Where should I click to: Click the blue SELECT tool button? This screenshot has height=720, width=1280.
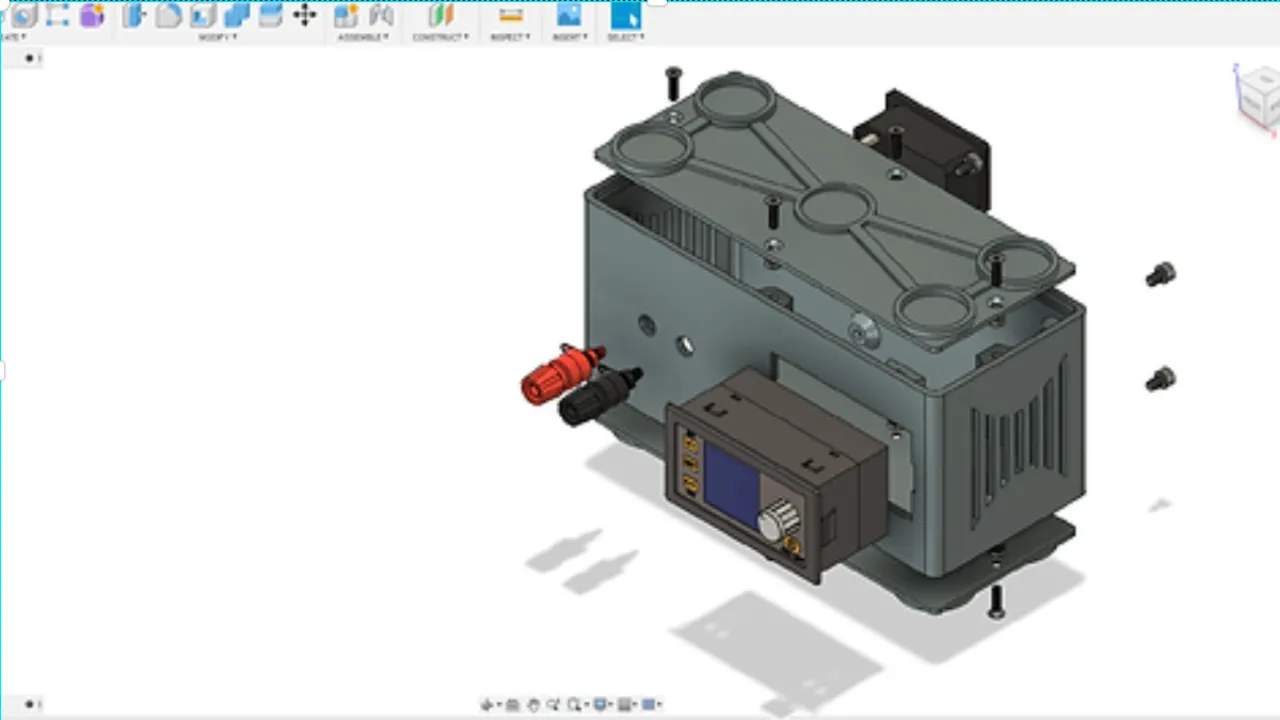[x=626, y=15]
